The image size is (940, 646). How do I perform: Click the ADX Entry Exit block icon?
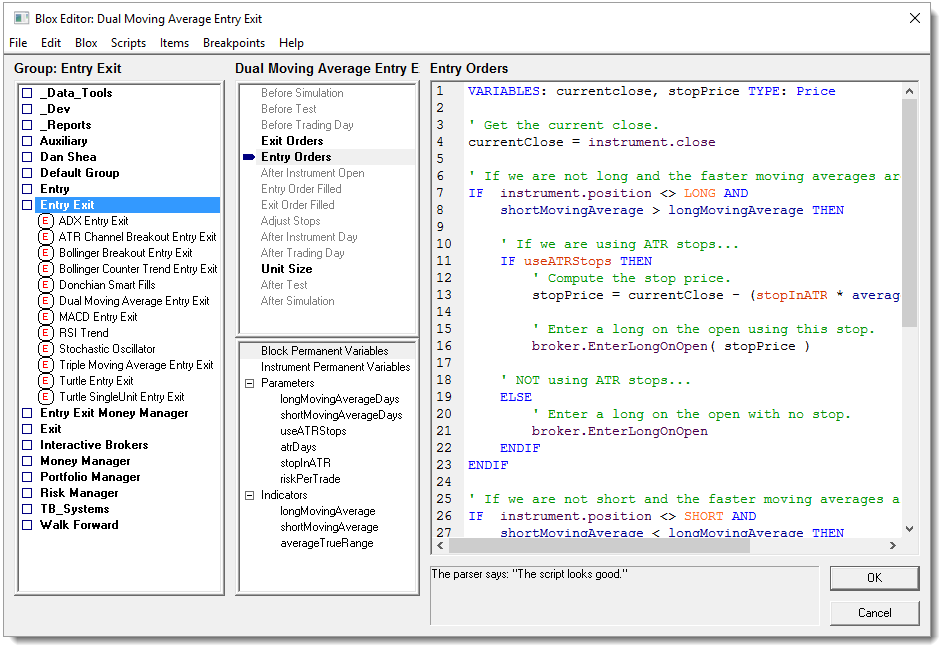click(x=46, y=221)
